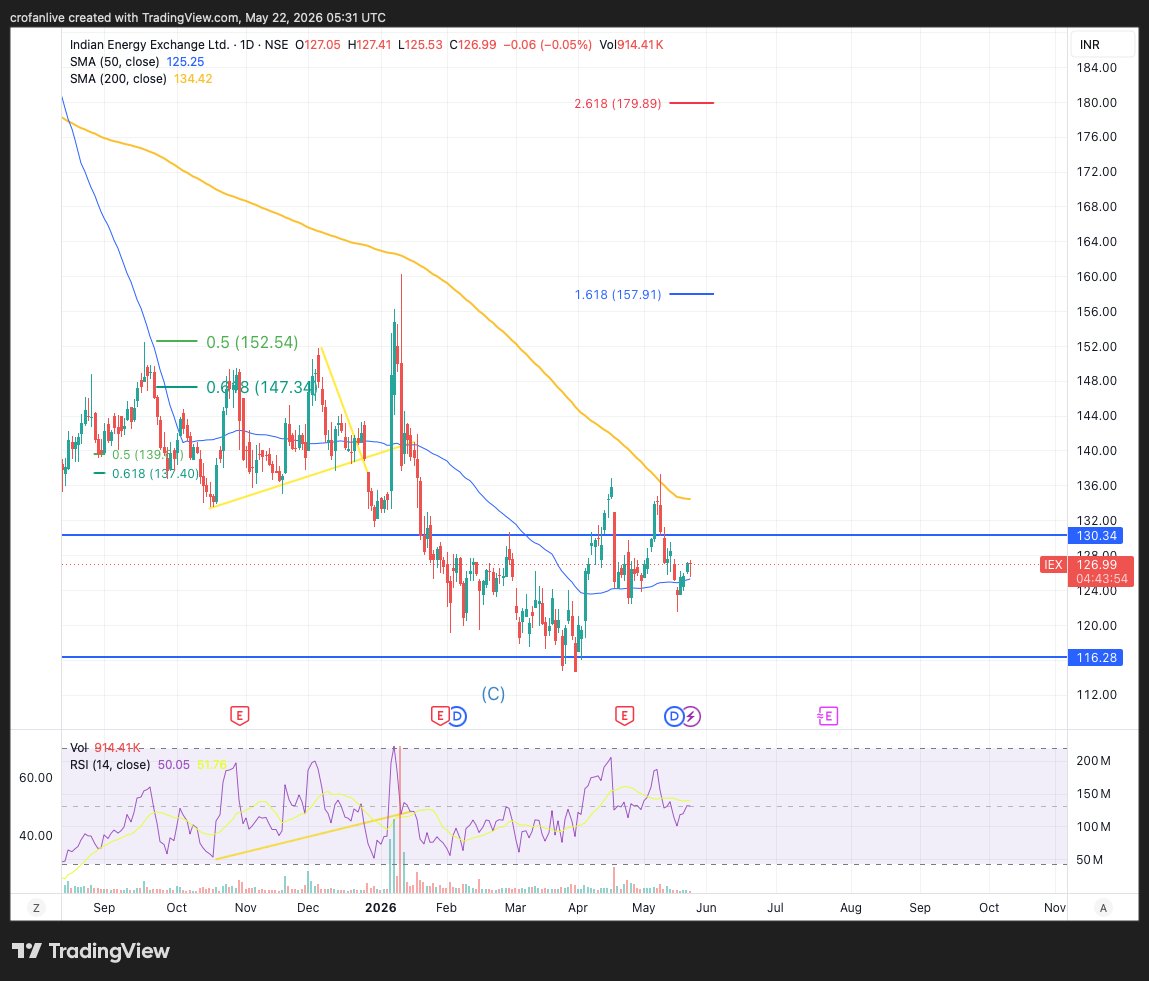This screenshot has height=981, width=1149.
Task: Click the purple upcoming earnings E marker
Action: pyautogui.click(x=827, y=716)
